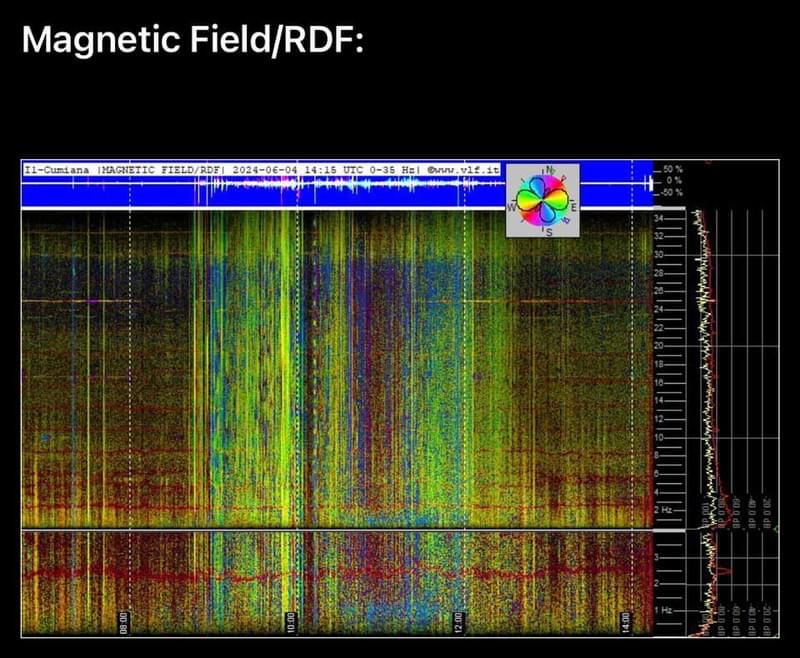Click the 08:00 time marker
Image resolution: width=800 pixels, height=658 pixels.
[124, 623]
